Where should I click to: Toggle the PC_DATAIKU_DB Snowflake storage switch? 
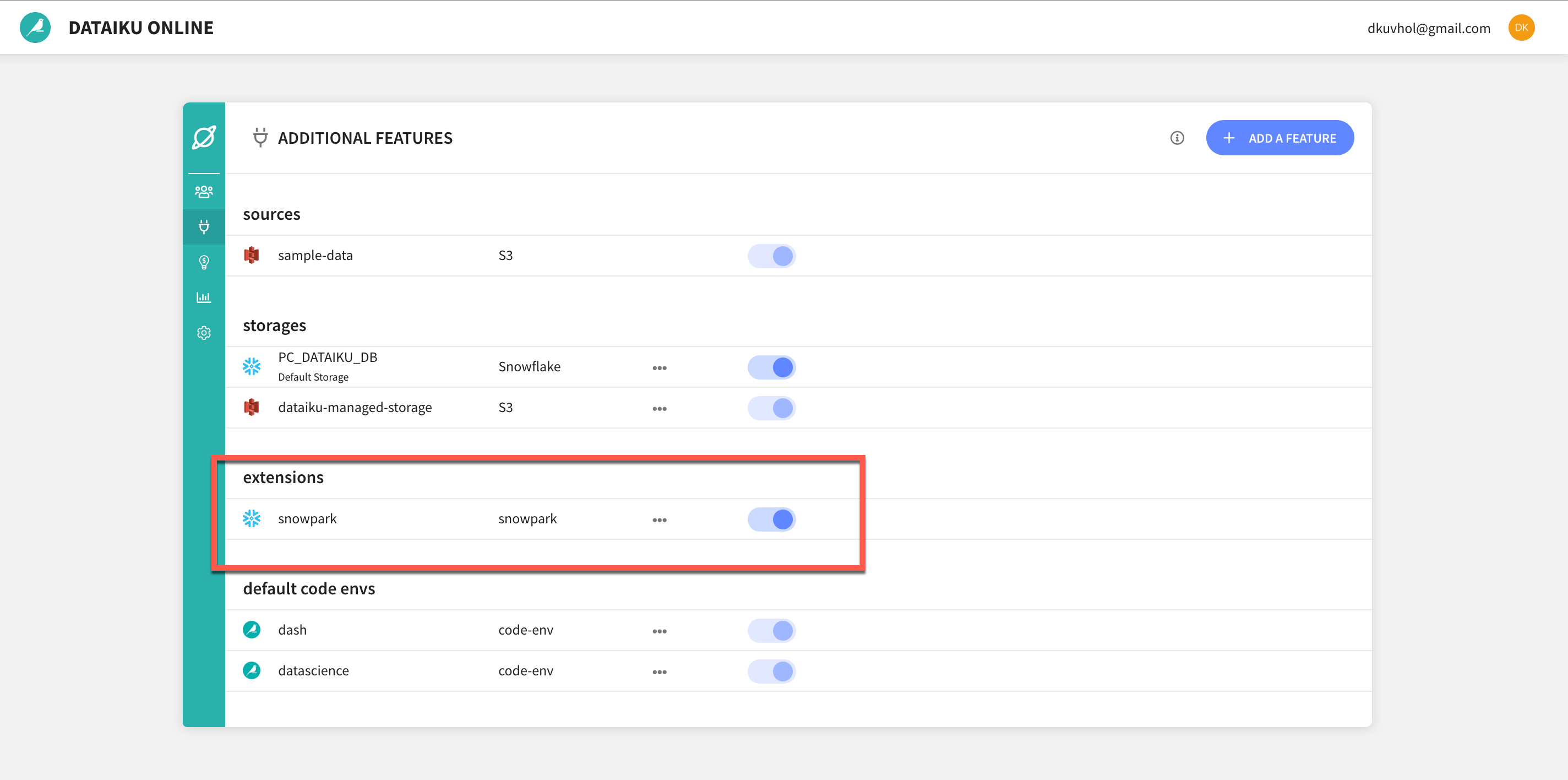(771, 367)
